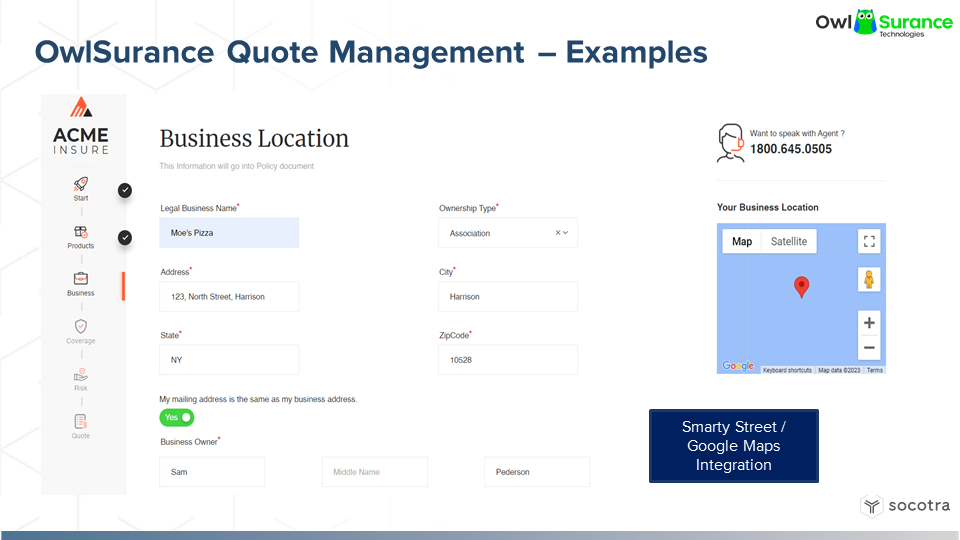
Task: Click the Socotra logo
Action: coord(906,506)
